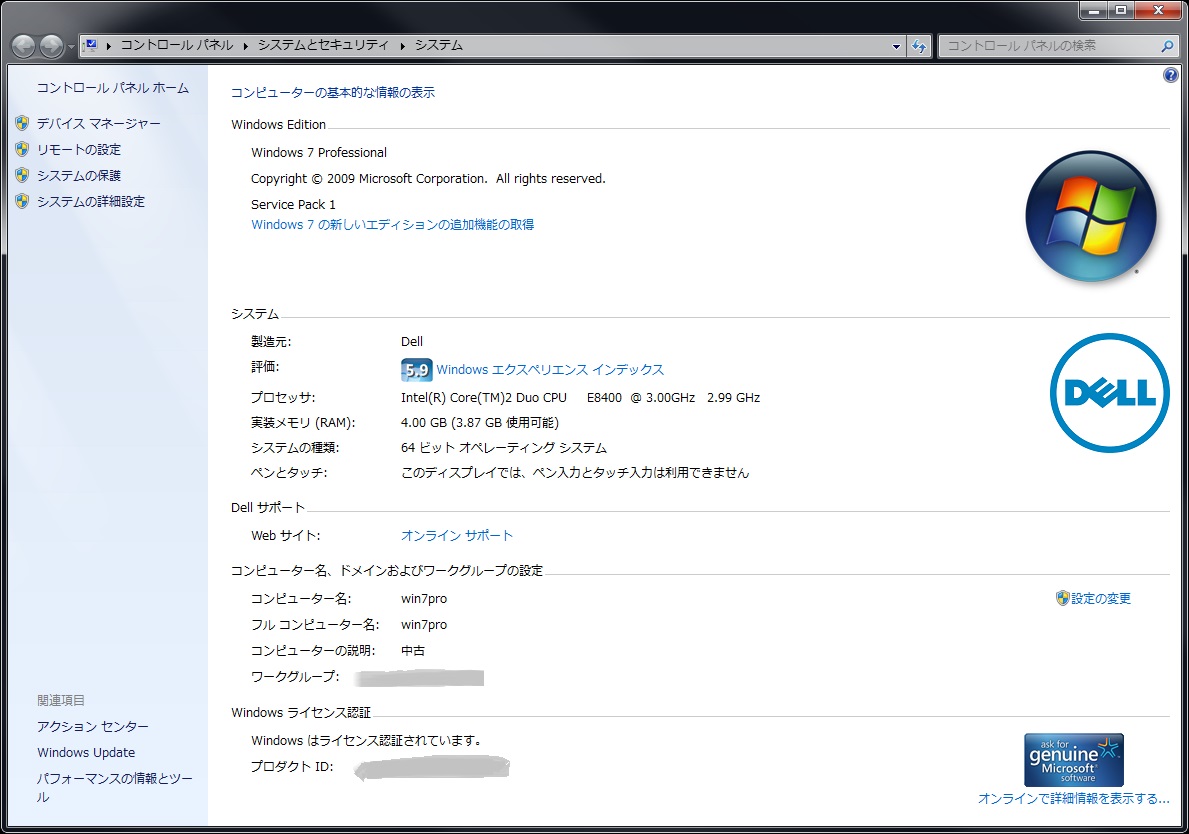Image resolution: width=1189 pixels, height=834 pixels.
Task: Click the computer icon in address bar
Action: click(90, 45)
